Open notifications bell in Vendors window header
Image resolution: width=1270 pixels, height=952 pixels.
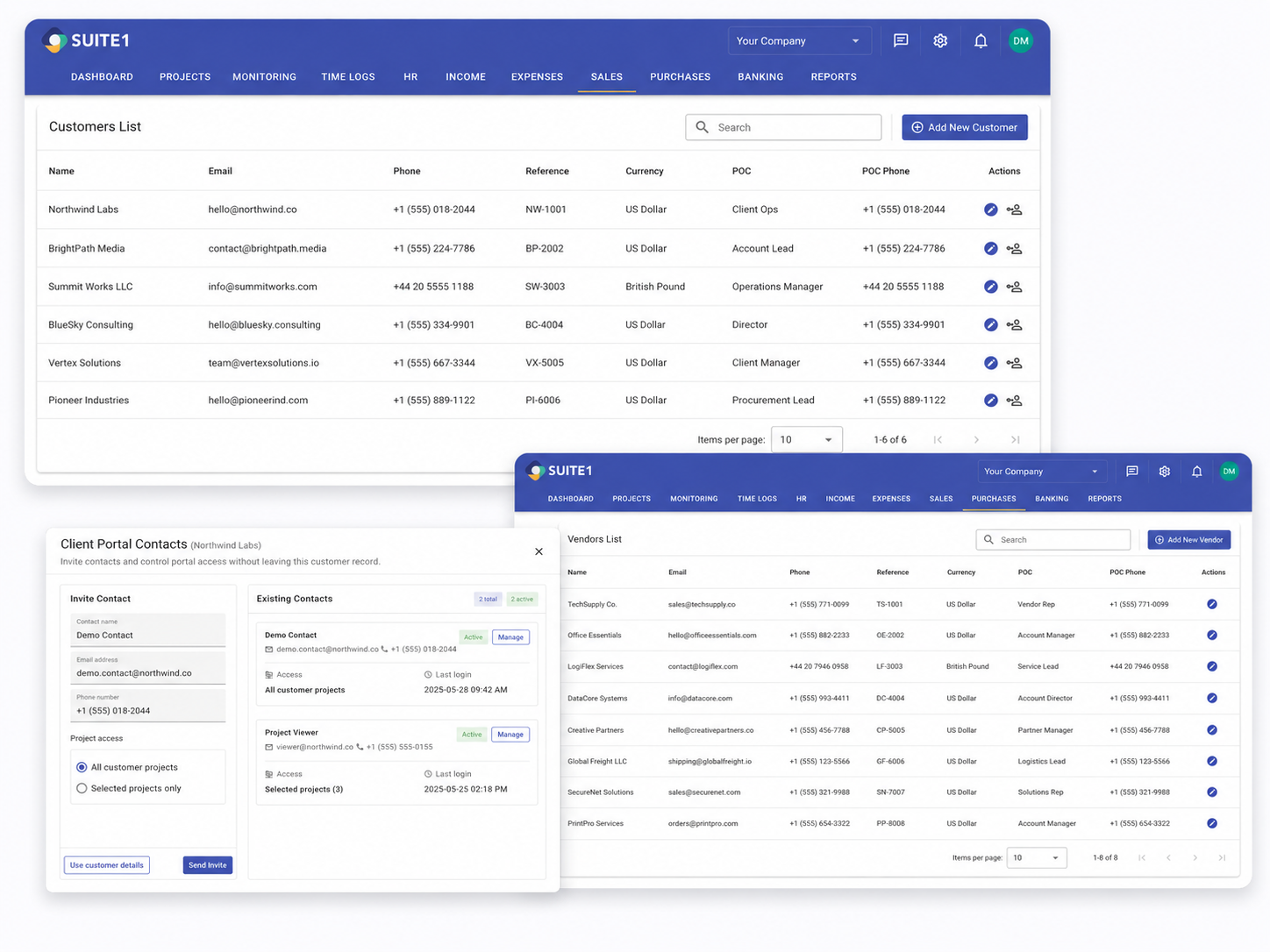click(x=1196, y=471)
